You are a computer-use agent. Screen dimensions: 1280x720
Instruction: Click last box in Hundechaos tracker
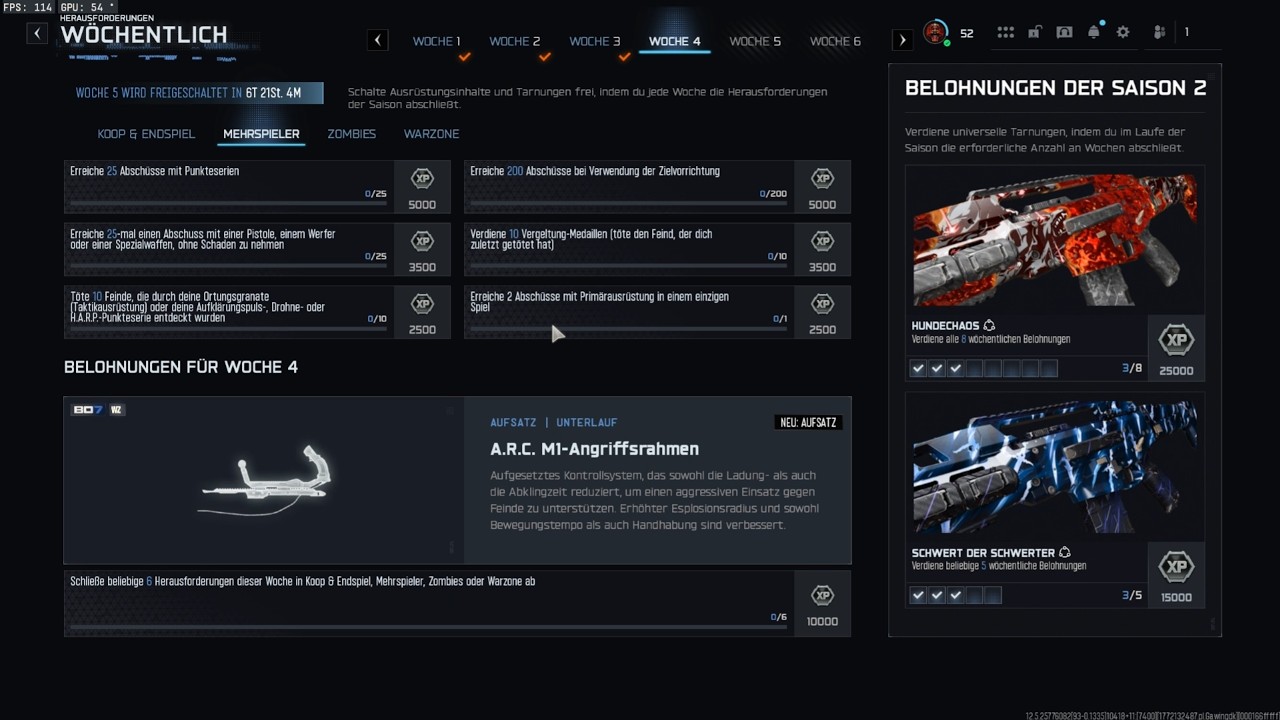tap(1049, 369)
